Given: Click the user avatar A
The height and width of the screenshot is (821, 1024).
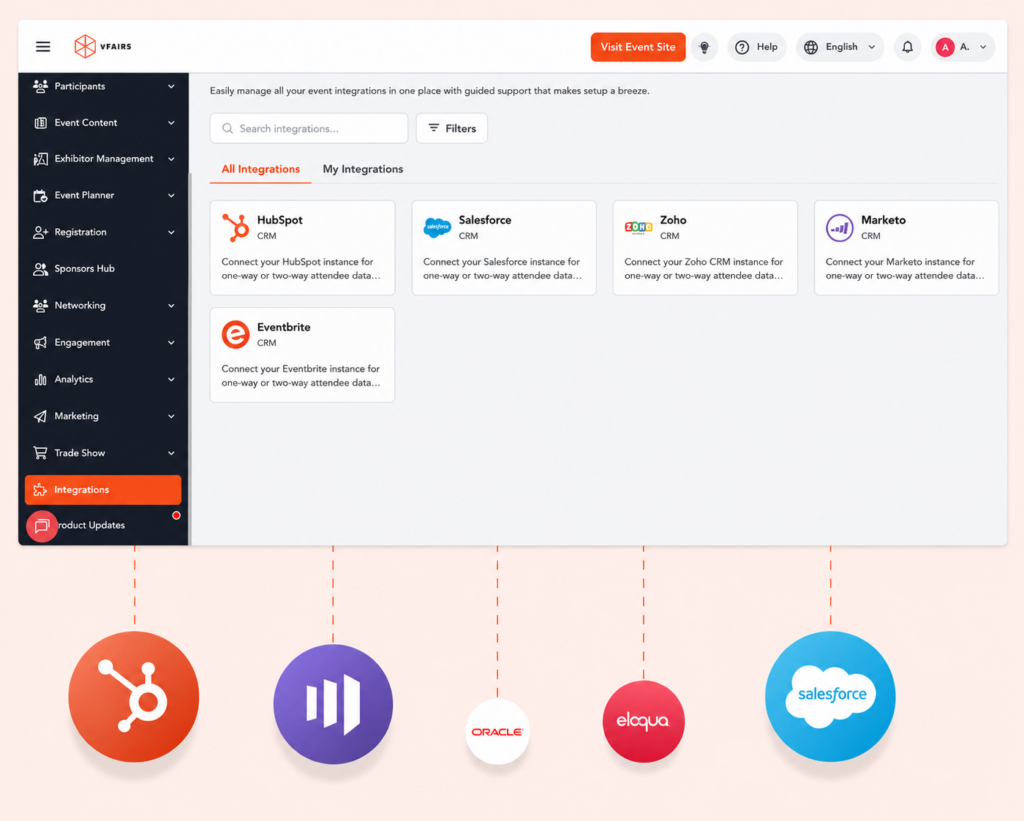Looking at the screenshot, I should [944, 47].
